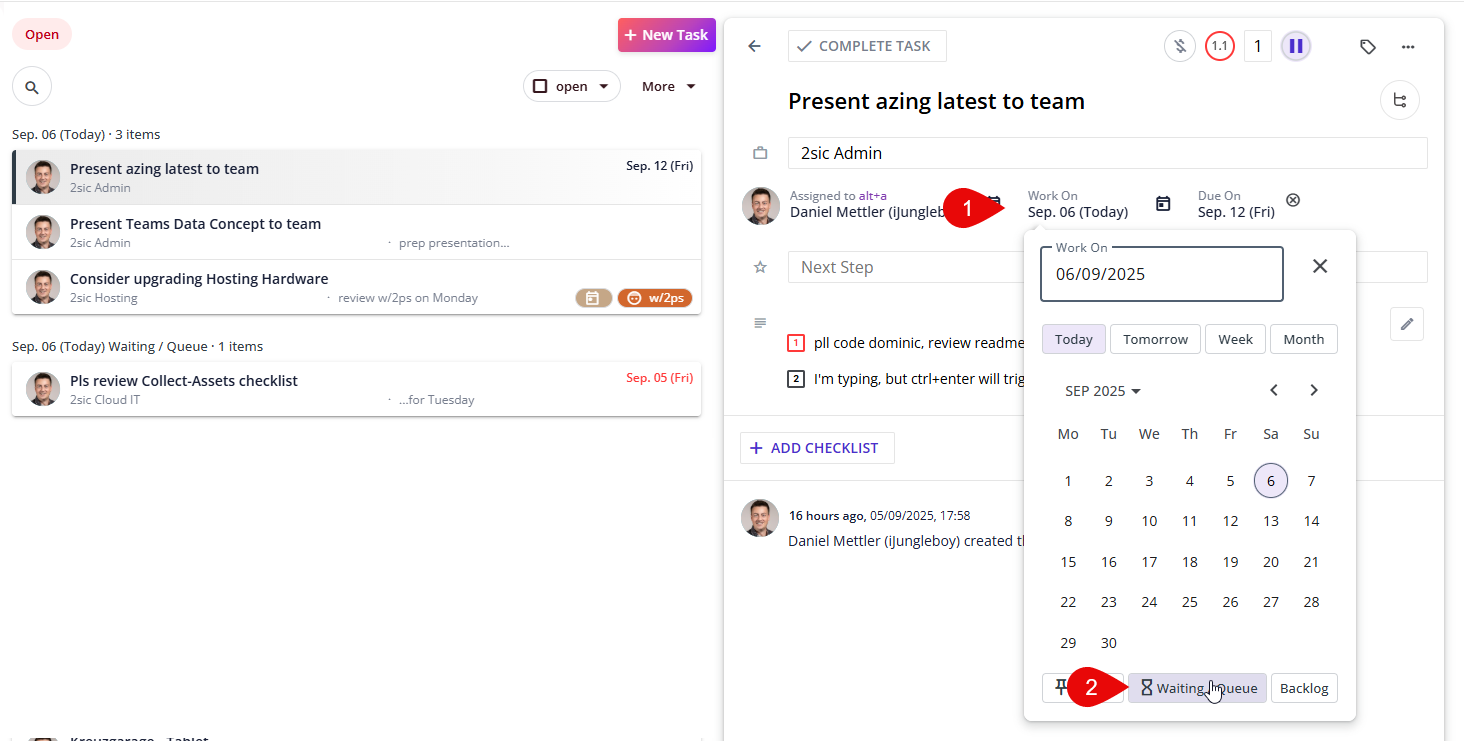
Task: Click in the Work On date field
Action: click(x=1161, y=274)
